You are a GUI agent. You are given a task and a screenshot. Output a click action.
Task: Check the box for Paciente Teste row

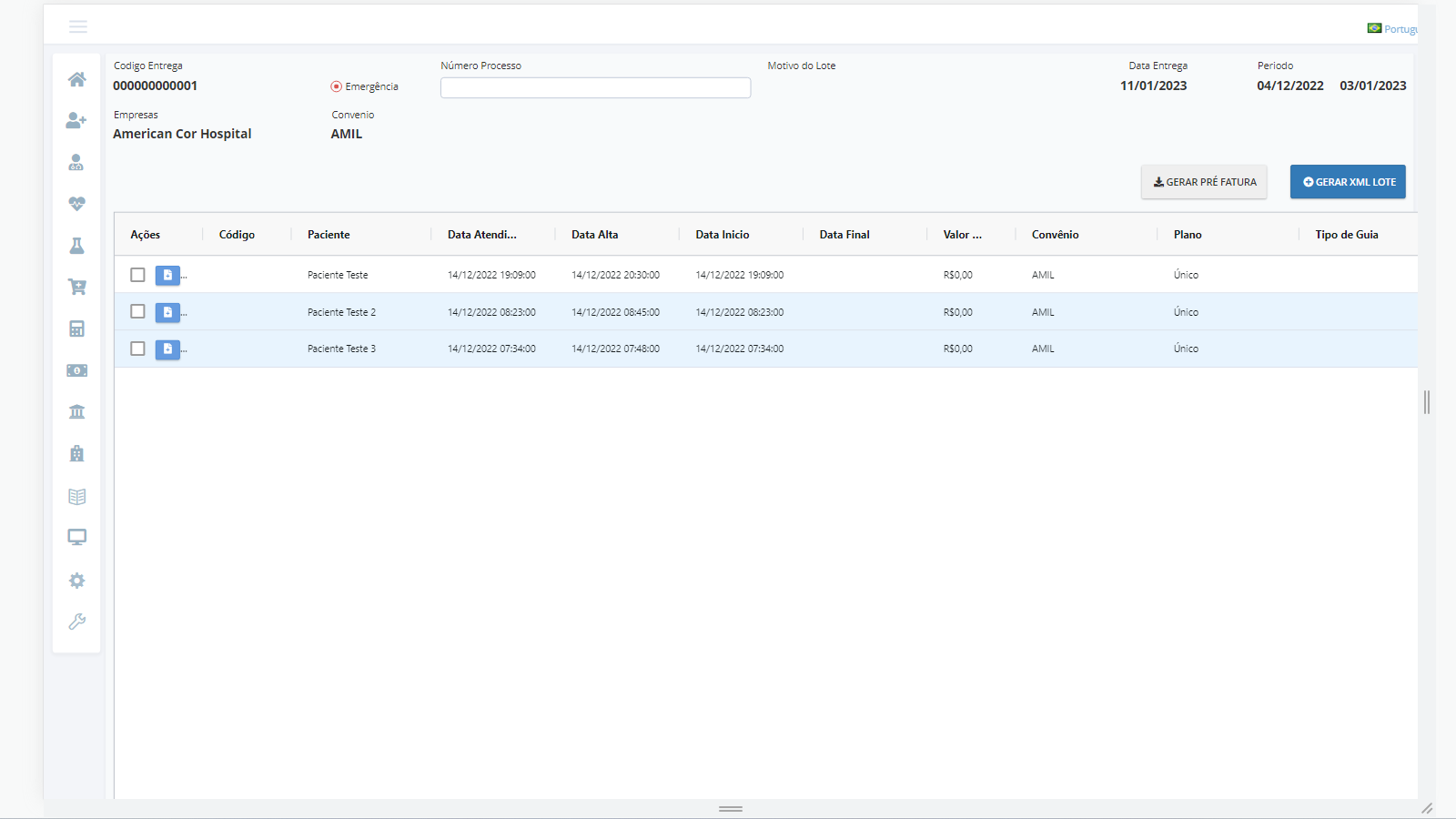coord(137,275)
